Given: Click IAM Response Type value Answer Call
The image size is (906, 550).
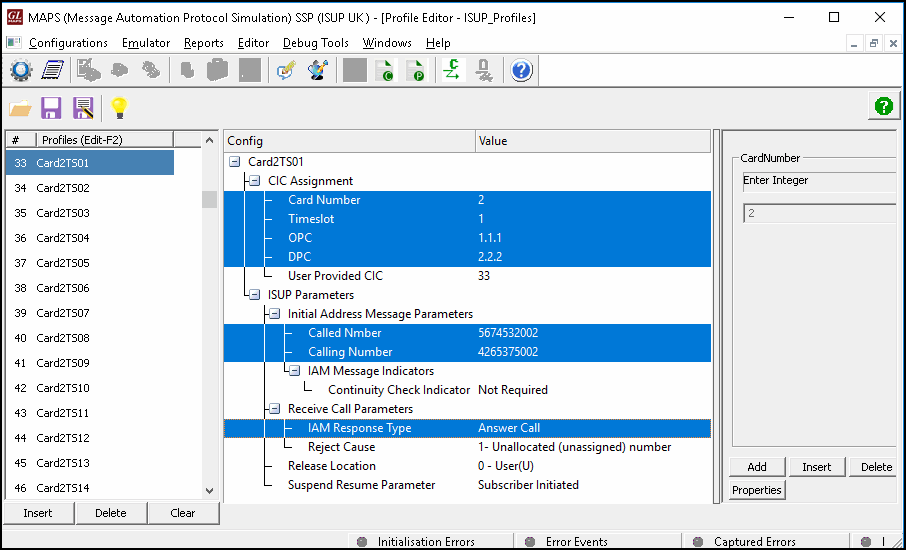Looking at the screenshot, I should [509, 428].
